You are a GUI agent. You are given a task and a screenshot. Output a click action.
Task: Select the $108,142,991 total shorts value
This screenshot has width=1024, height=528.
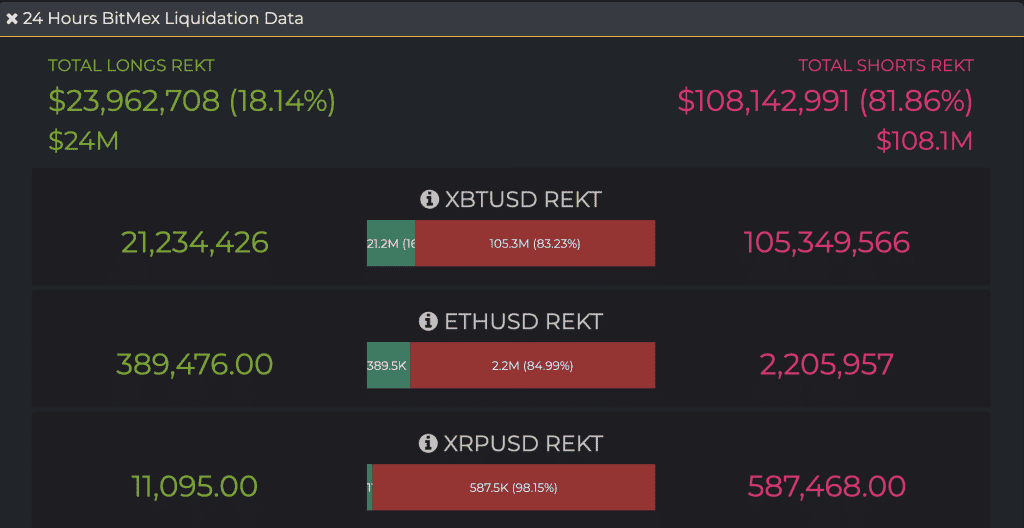pyautogui.click(x=825, y=101)
